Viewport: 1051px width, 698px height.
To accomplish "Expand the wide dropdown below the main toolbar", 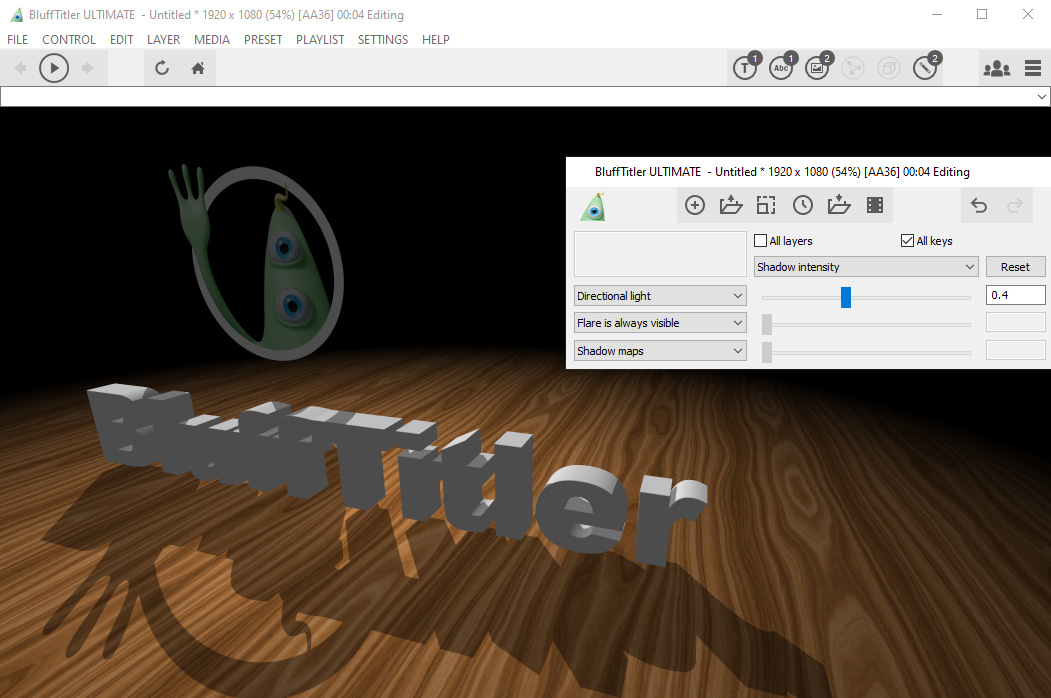I will (1042, 97).
